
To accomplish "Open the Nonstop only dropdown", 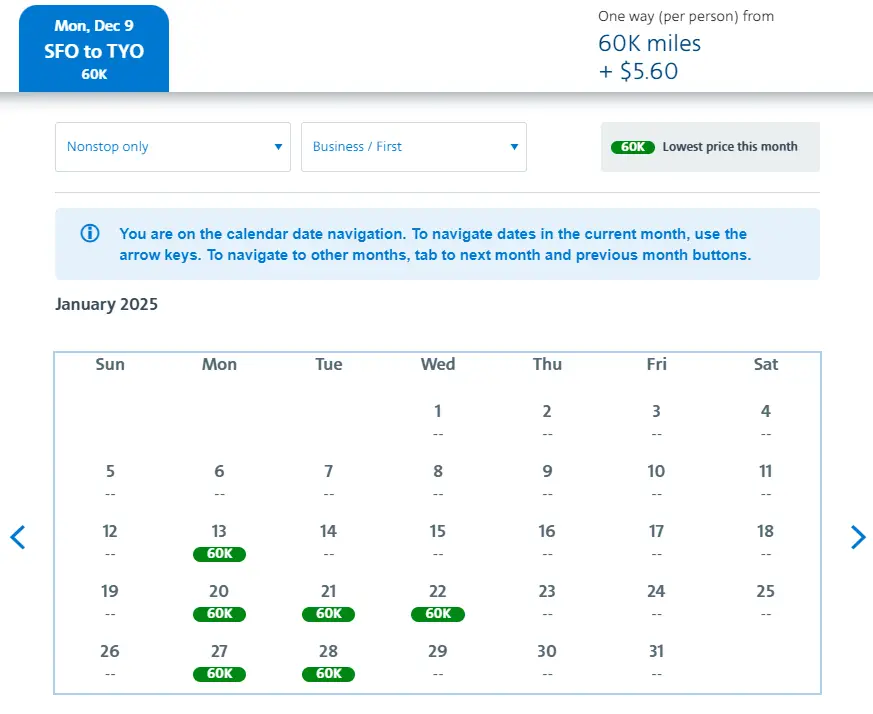I will click(x=172, y=147).
